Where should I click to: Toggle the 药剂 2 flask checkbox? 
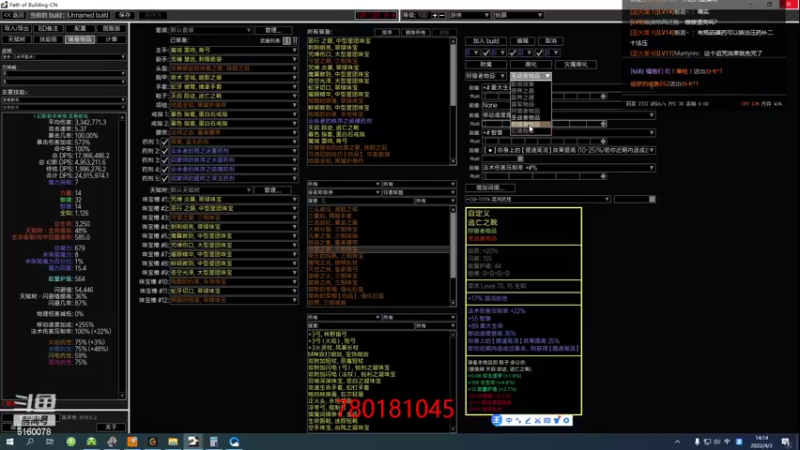pos(164,151)
